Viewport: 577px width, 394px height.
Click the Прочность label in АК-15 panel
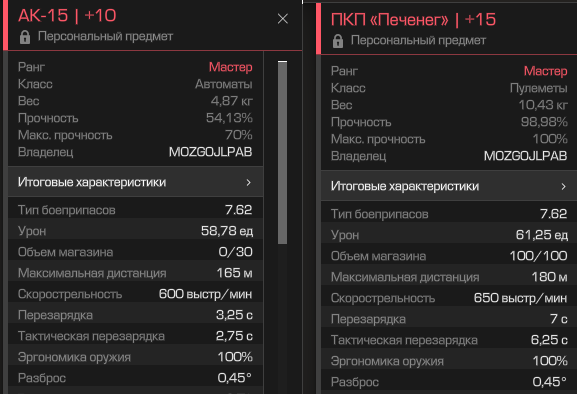coord(48,118)
